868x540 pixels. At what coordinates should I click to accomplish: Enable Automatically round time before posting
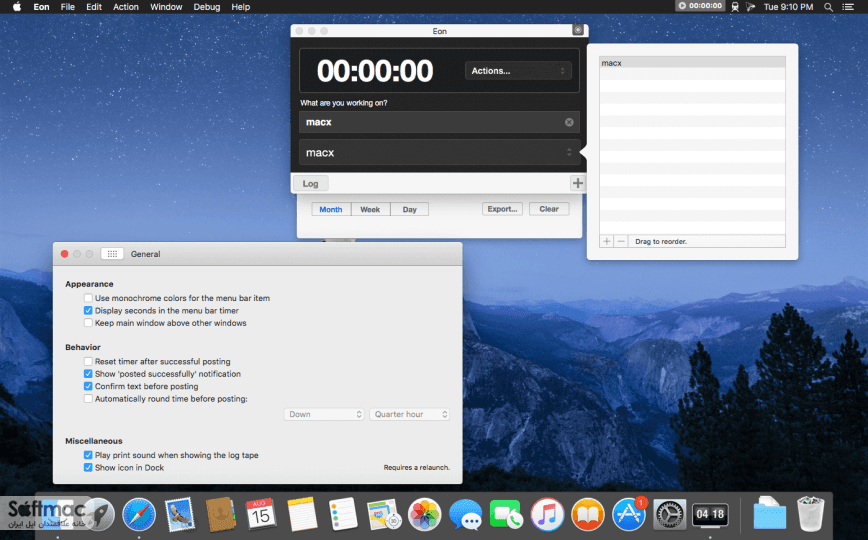click(88, 399)
